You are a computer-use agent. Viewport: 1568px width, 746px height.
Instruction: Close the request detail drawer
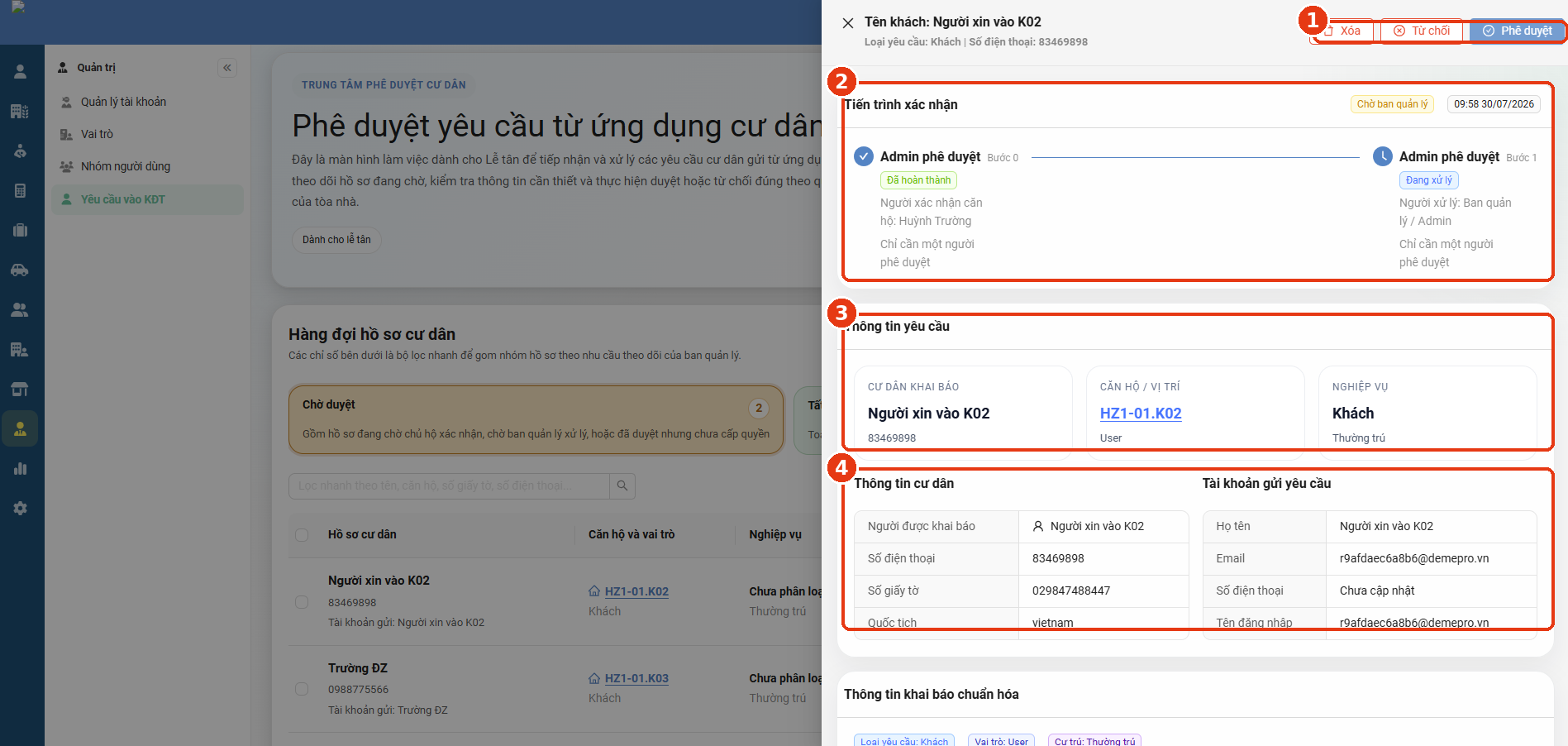[x=848, y=23]
